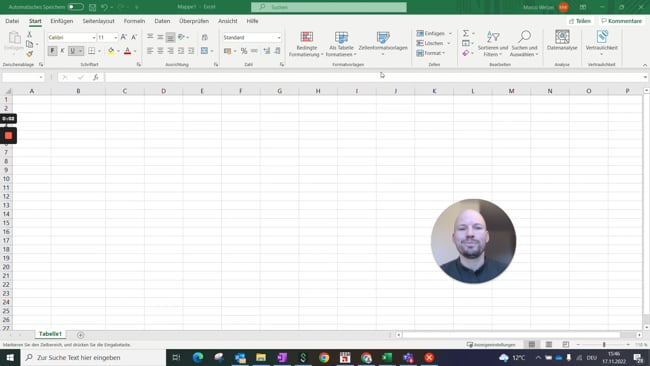Open Sortieren und Filtern menu
The image size is (650, 366).
(492, 44)
